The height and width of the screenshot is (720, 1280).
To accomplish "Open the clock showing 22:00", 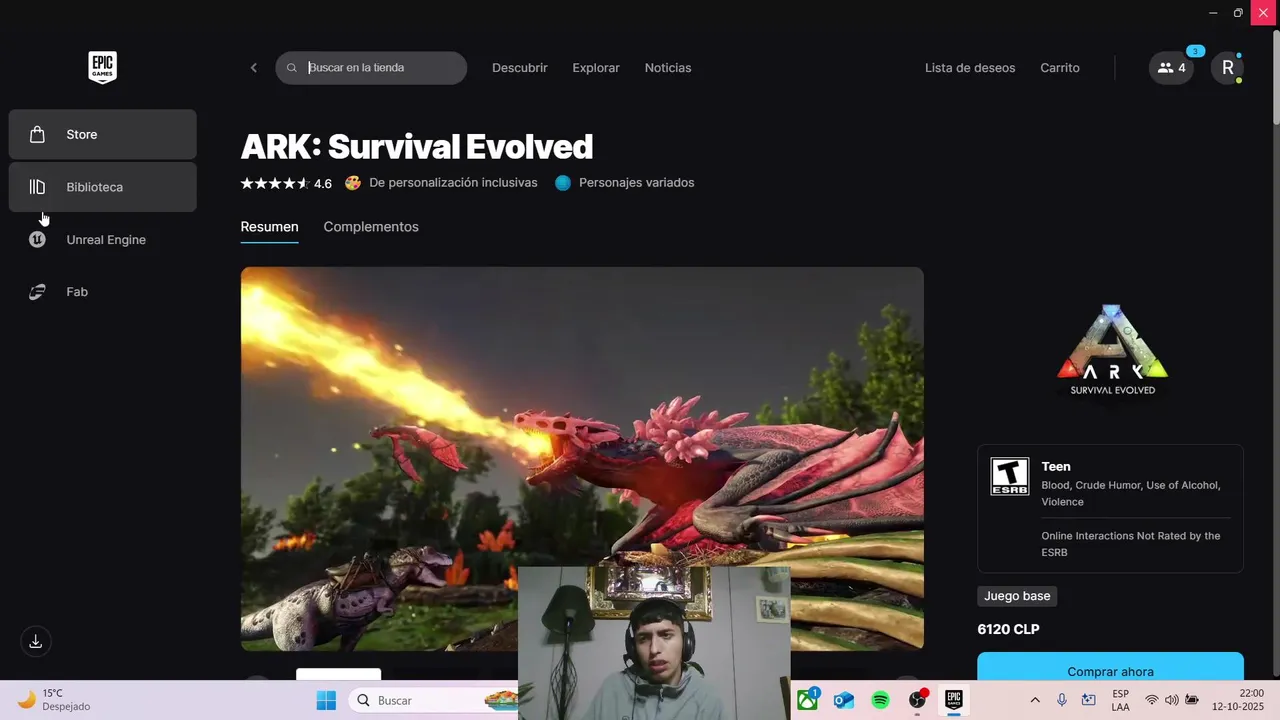I will point(1238,700).
